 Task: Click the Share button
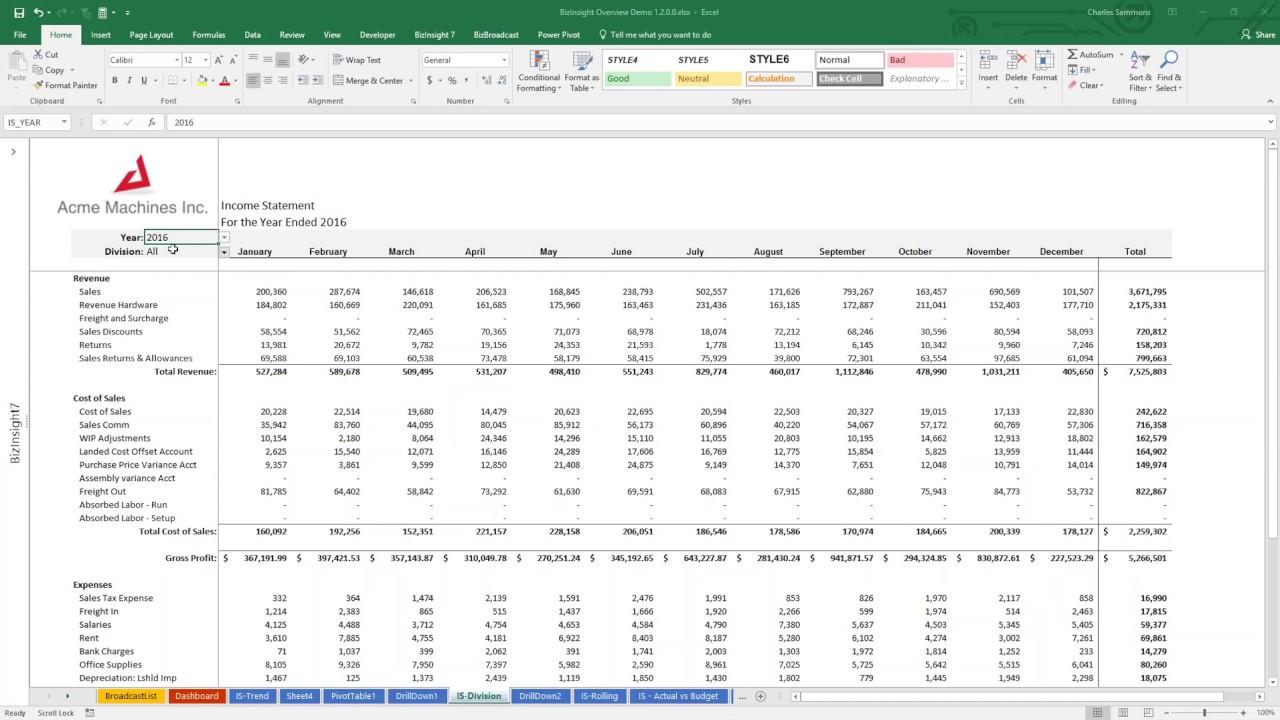pyautogui.click(x=1259, y=35)
